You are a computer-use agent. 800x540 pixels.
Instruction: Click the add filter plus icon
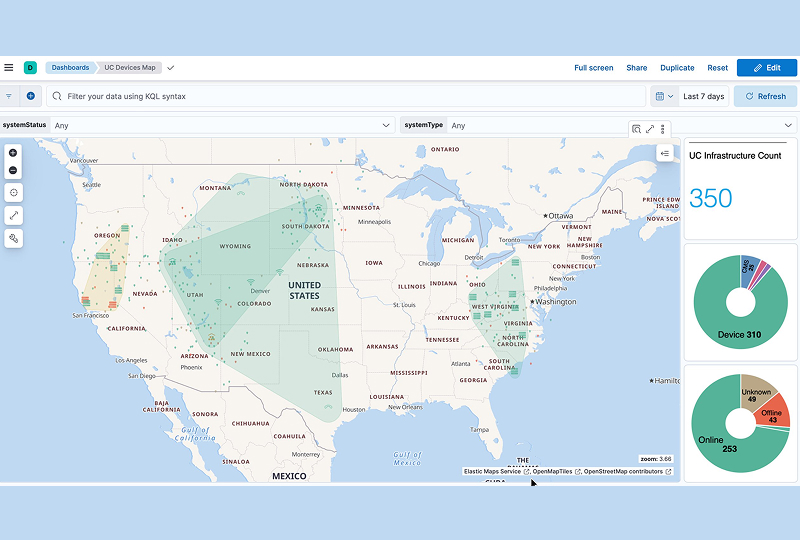coord(30,96)
